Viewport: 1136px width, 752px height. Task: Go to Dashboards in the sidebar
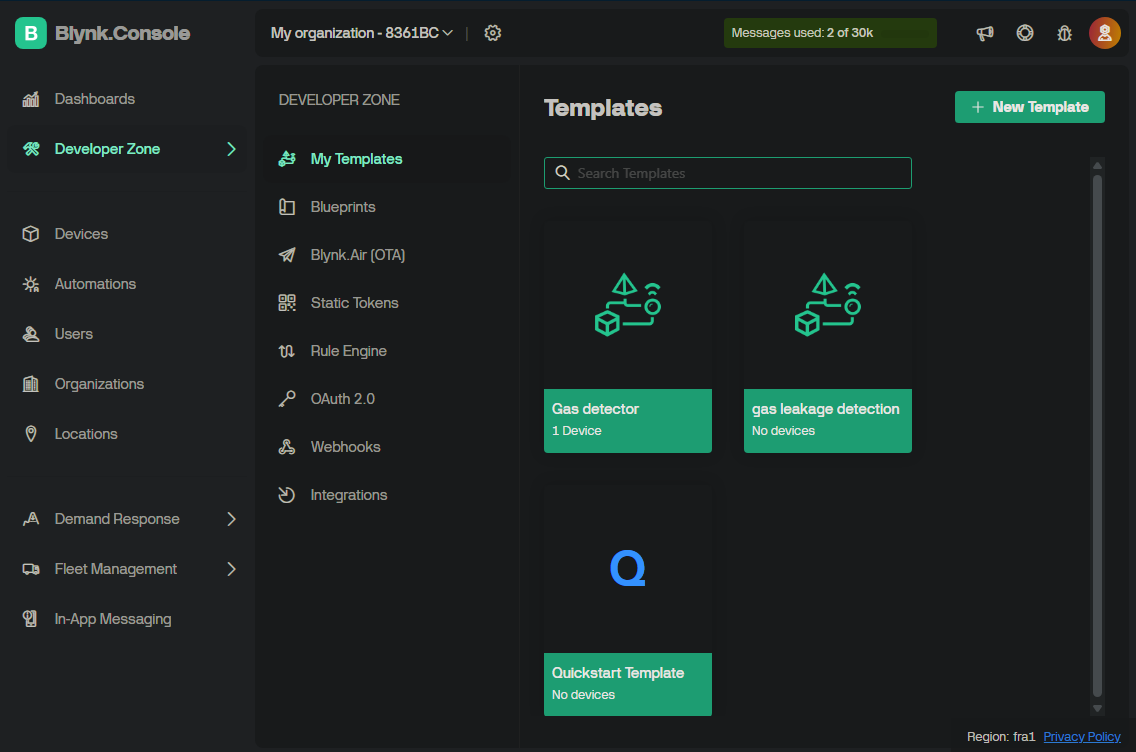tap(94, 99)
